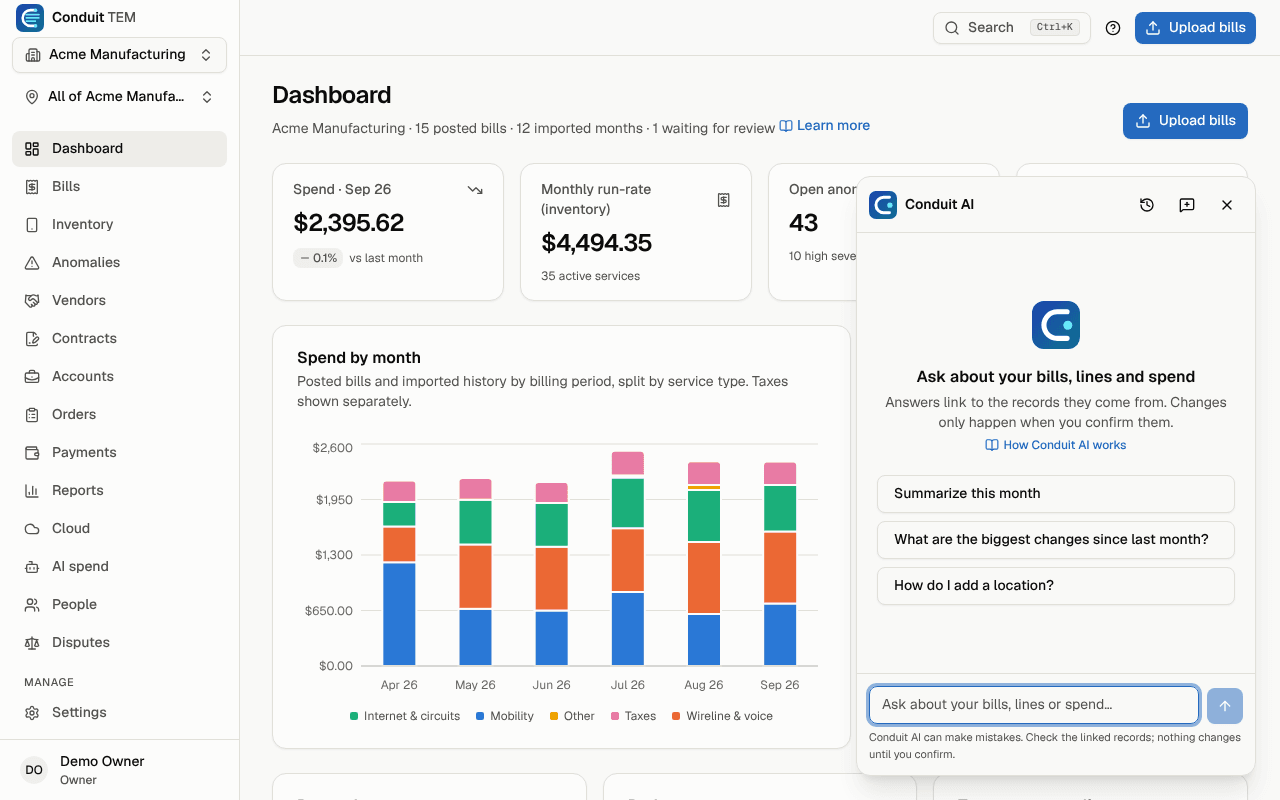
Task: Click the top bar Upload bills button
Action: click(1195, 28)
